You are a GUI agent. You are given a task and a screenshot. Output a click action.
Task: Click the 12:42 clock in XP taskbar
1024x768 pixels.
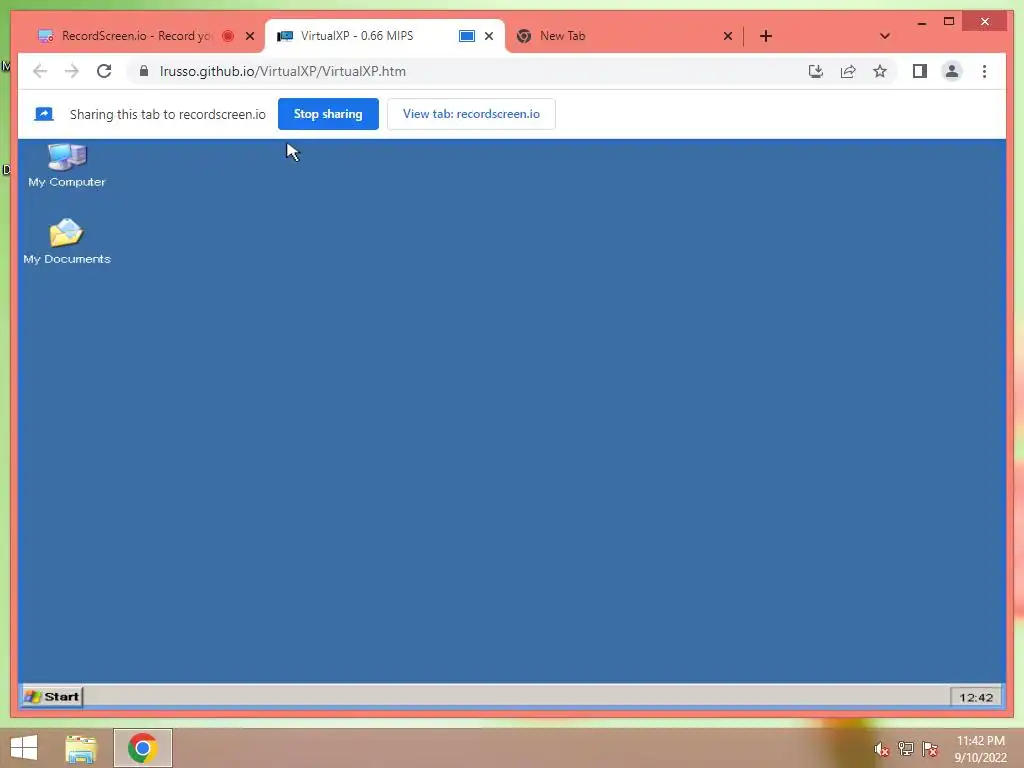click(976, 697)
